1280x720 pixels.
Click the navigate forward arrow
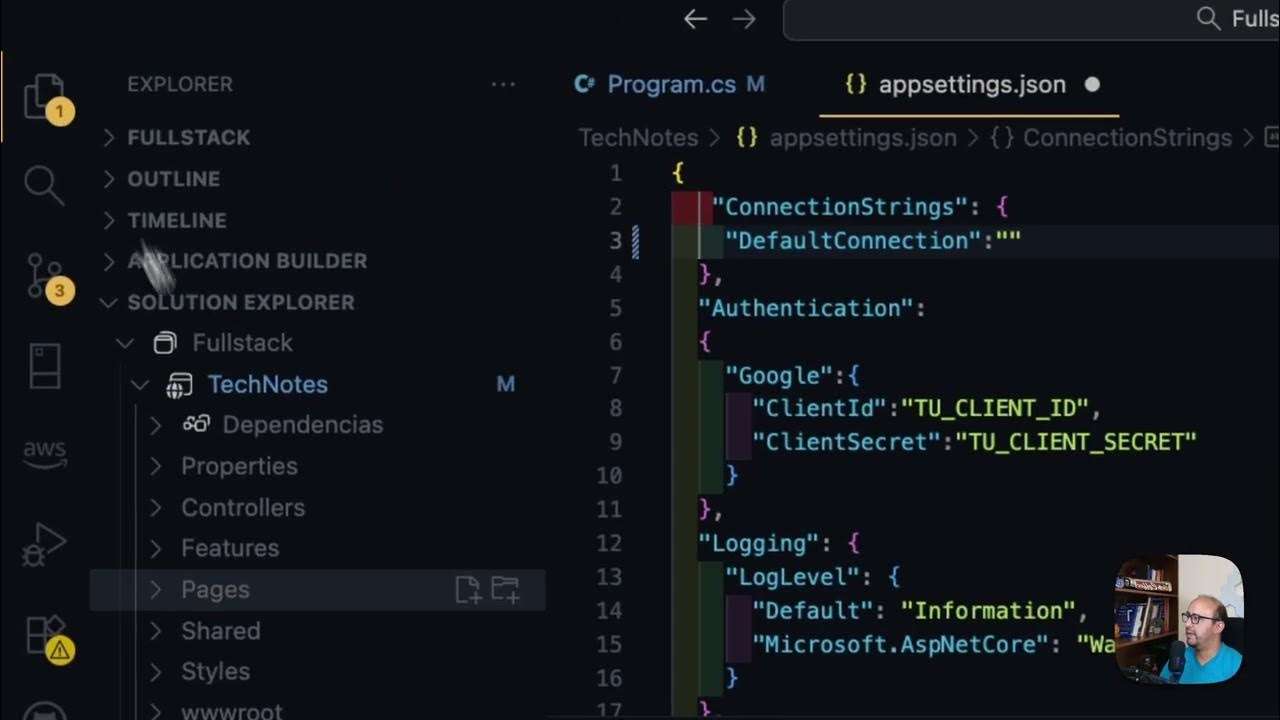tap(744, 19)
